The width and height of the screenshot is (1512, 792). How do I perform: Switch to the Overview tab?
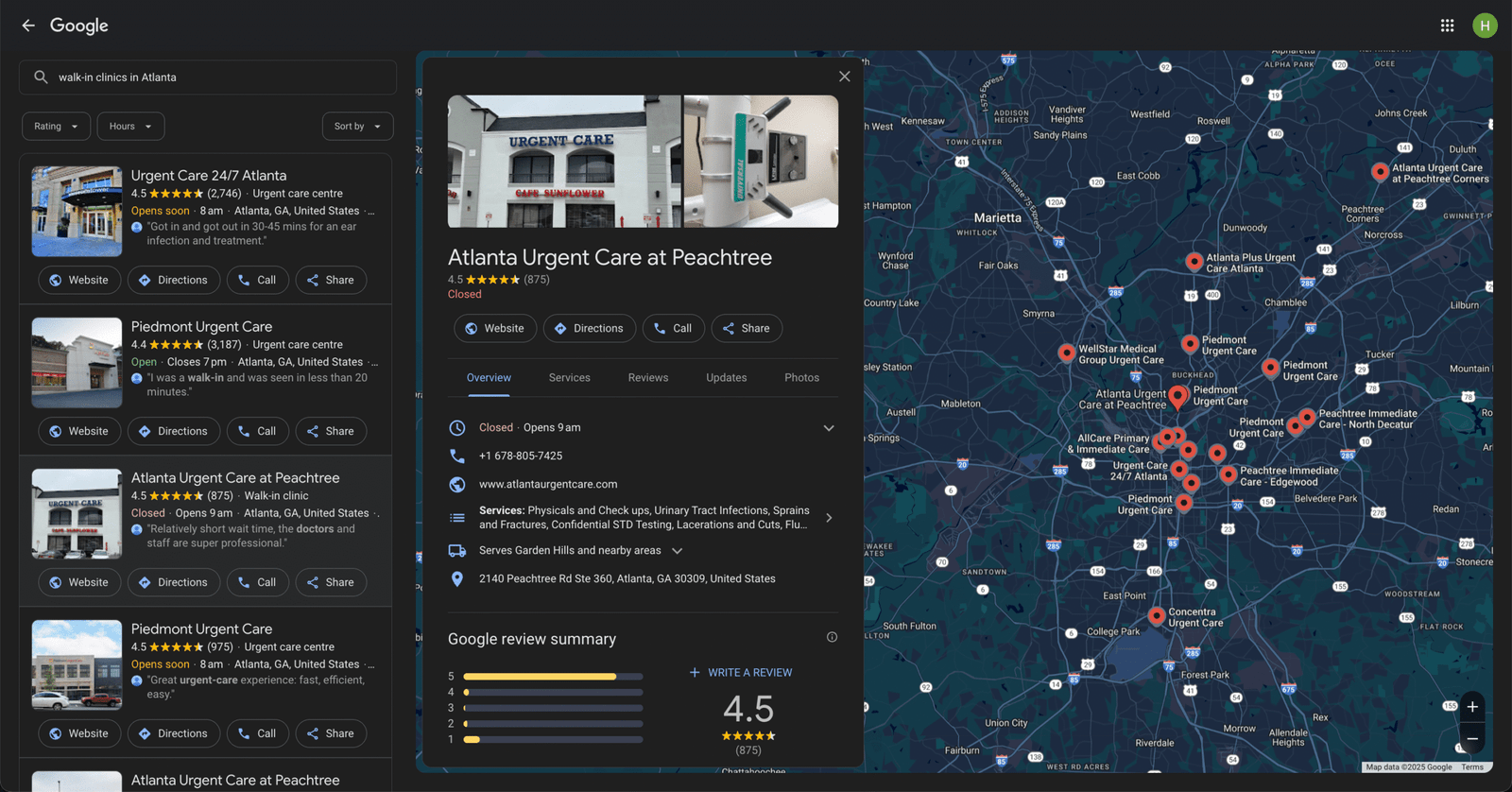[489, 378]
